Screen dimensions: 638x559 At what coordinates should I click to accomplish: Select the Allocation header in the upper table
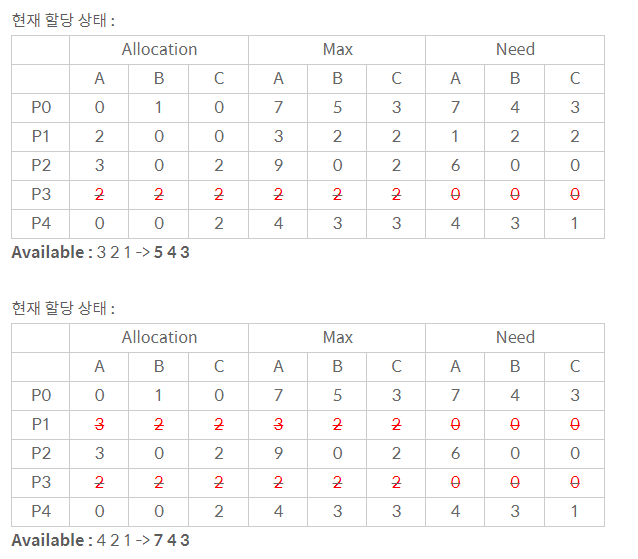(159, 49)
